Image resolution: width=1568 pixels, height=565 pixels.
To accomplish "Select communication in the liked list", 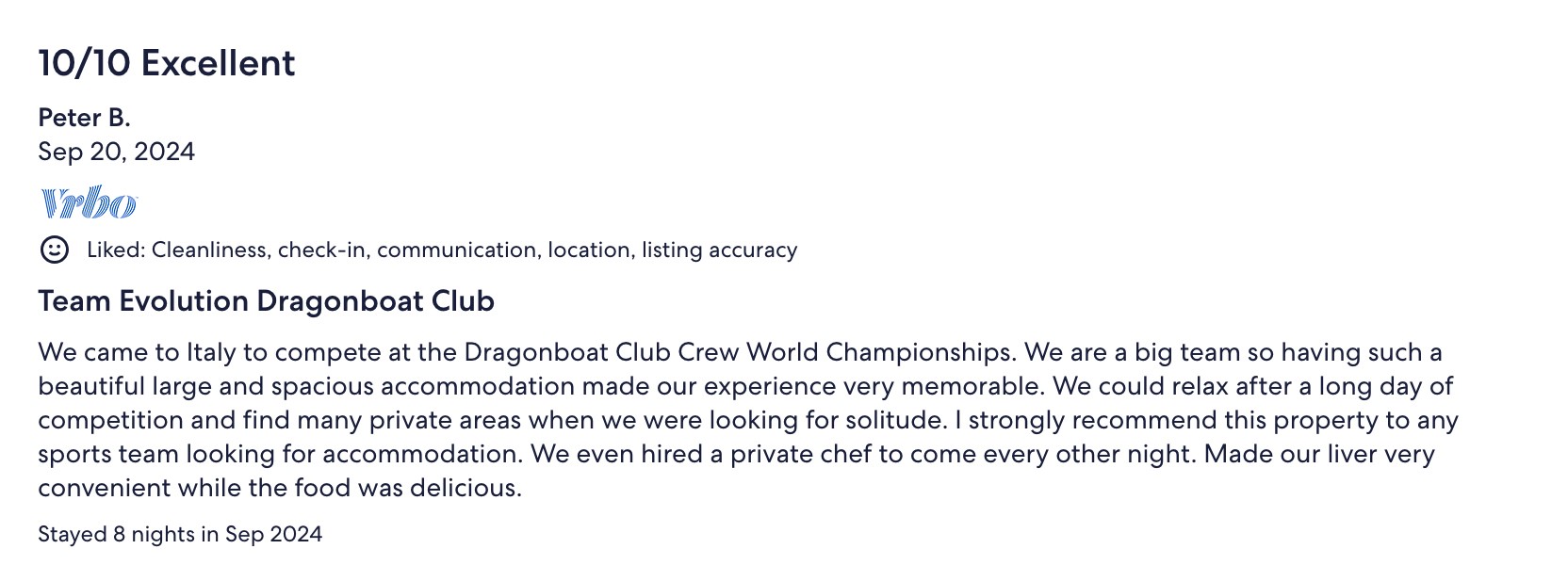I will tap(458, 250).
